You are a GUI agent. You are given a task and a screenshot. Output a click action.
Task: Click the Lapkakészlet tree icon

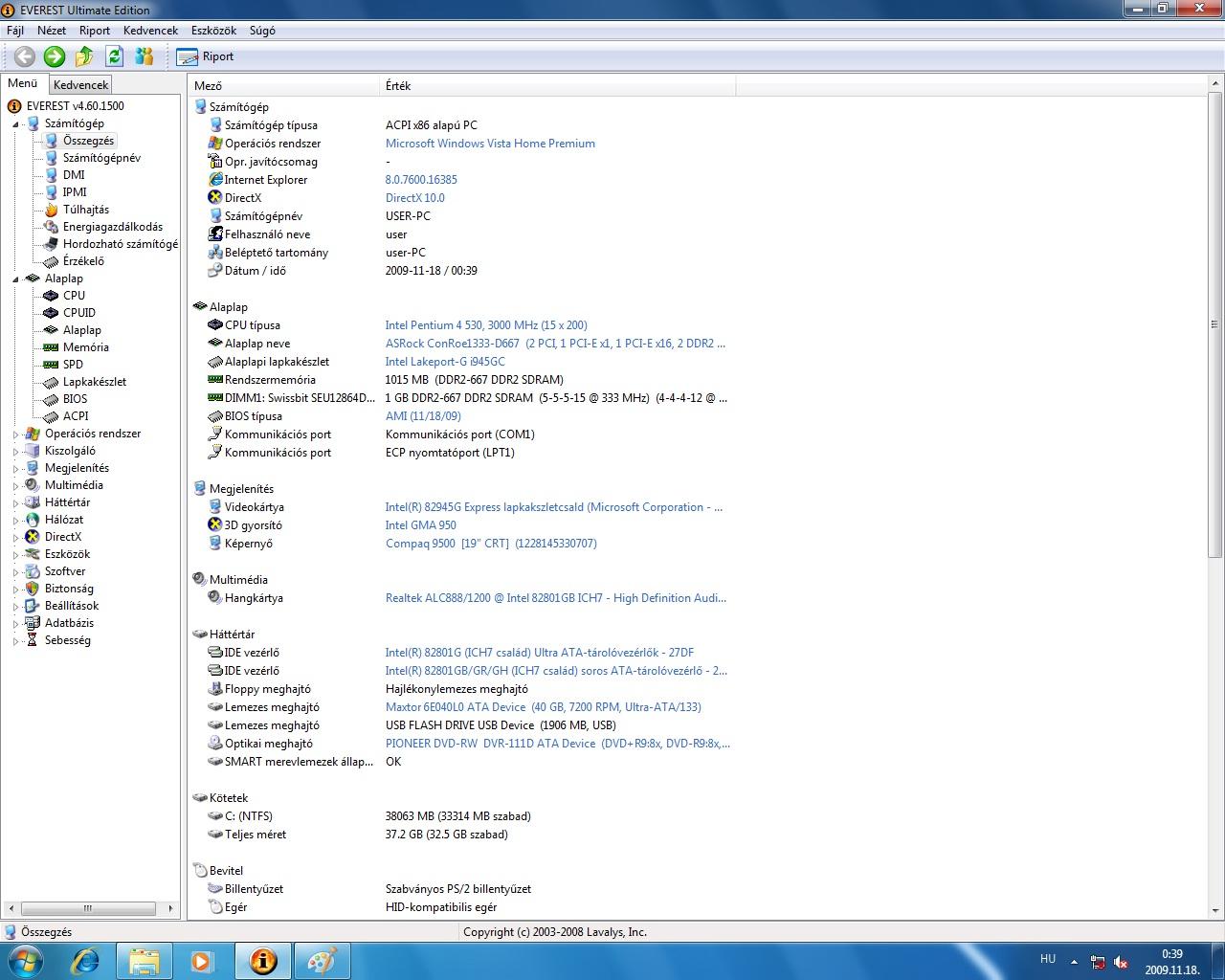[x=51, y=382]
